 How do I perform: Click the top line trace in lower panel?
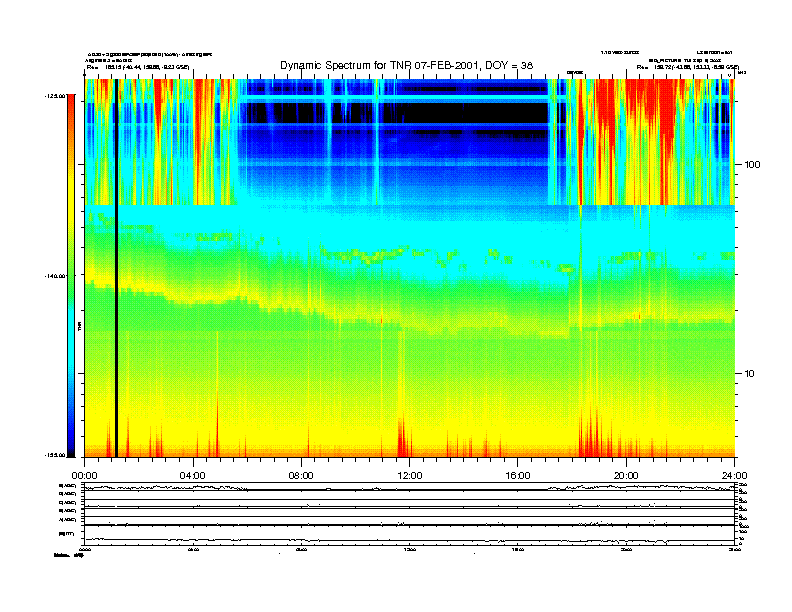[x=409, y=488]
